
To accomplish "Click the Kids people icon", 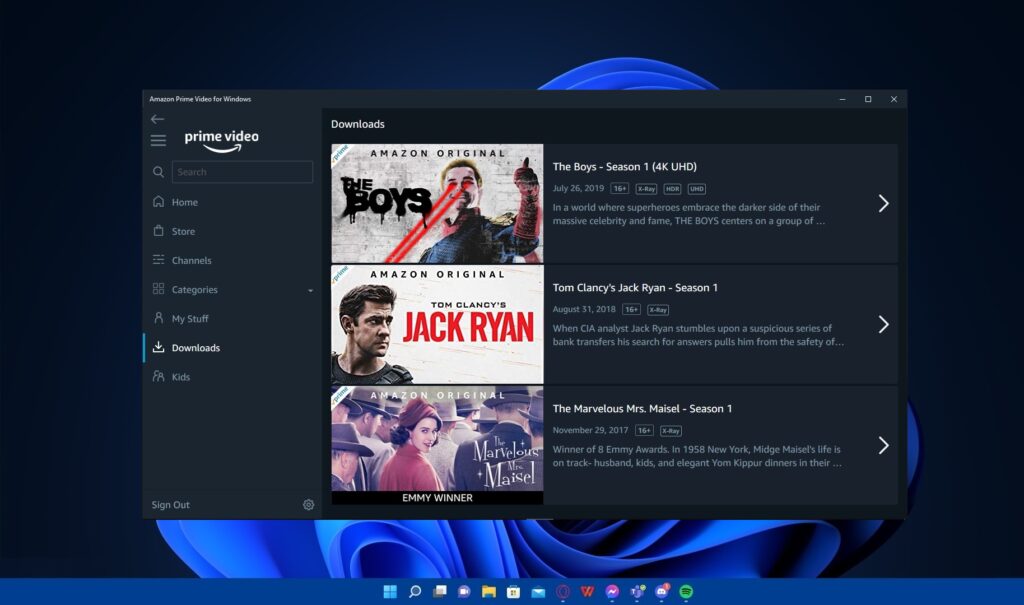I will tap(158, 376).
